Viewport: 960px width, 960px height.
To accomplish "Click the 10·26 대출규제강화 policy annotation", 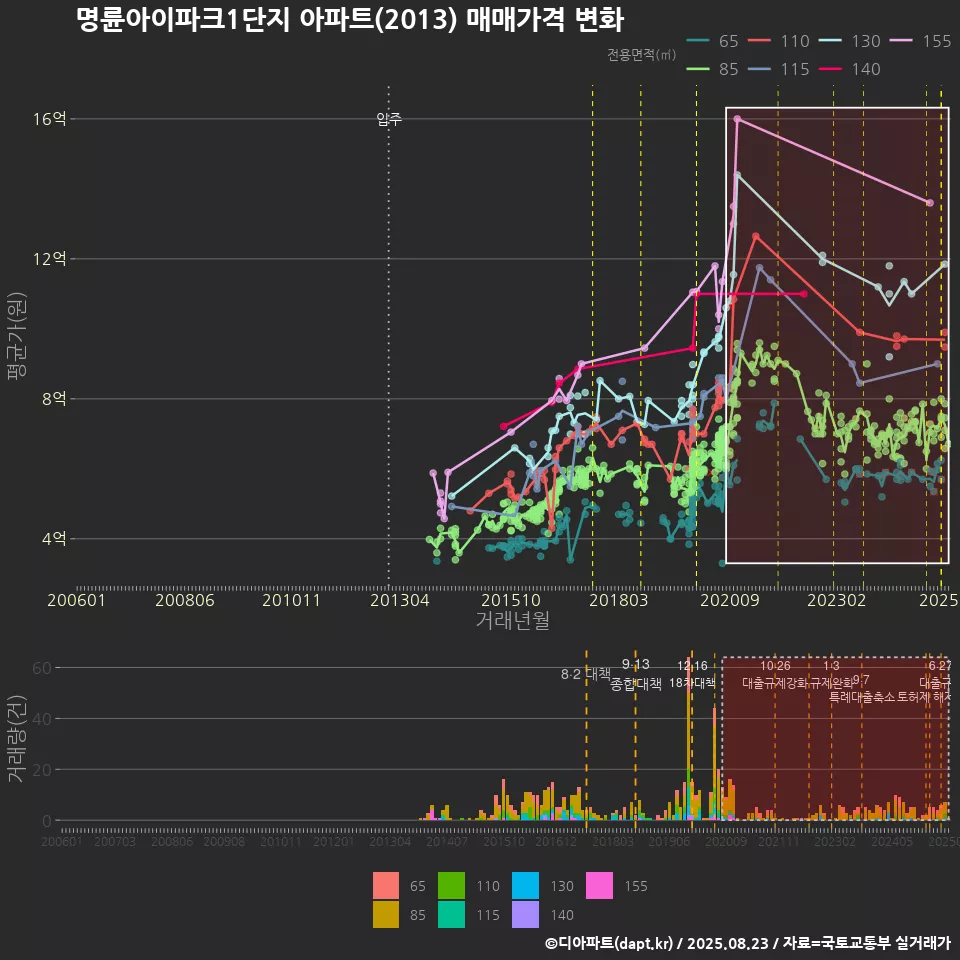I will point(775,674).
